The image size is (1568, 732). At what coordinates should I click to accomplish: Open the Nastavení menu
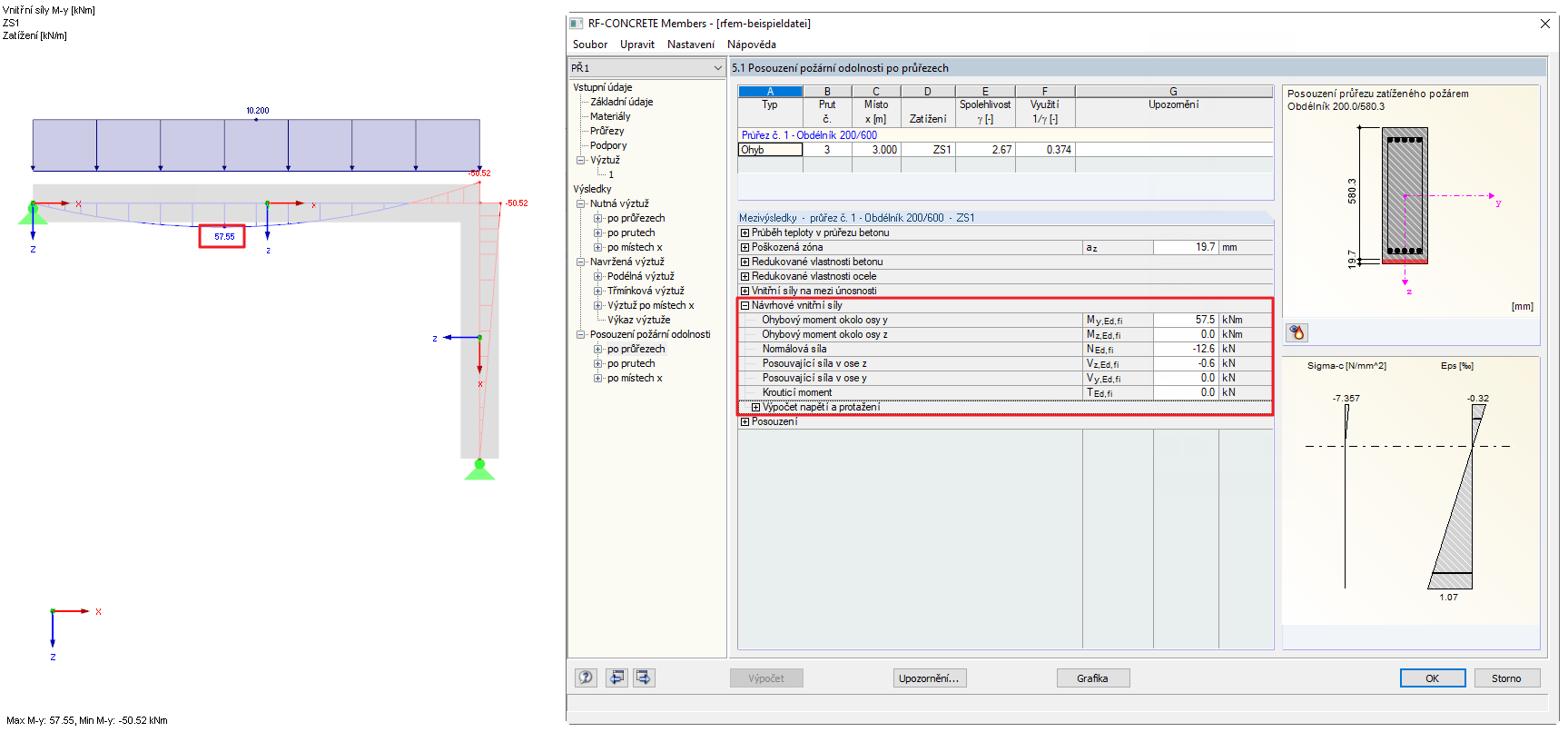click(691, 45)
